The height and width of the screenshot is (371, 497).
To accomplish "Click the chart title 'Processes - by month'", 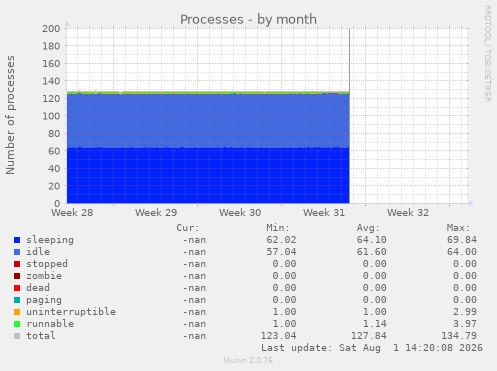I will (248, 19).
